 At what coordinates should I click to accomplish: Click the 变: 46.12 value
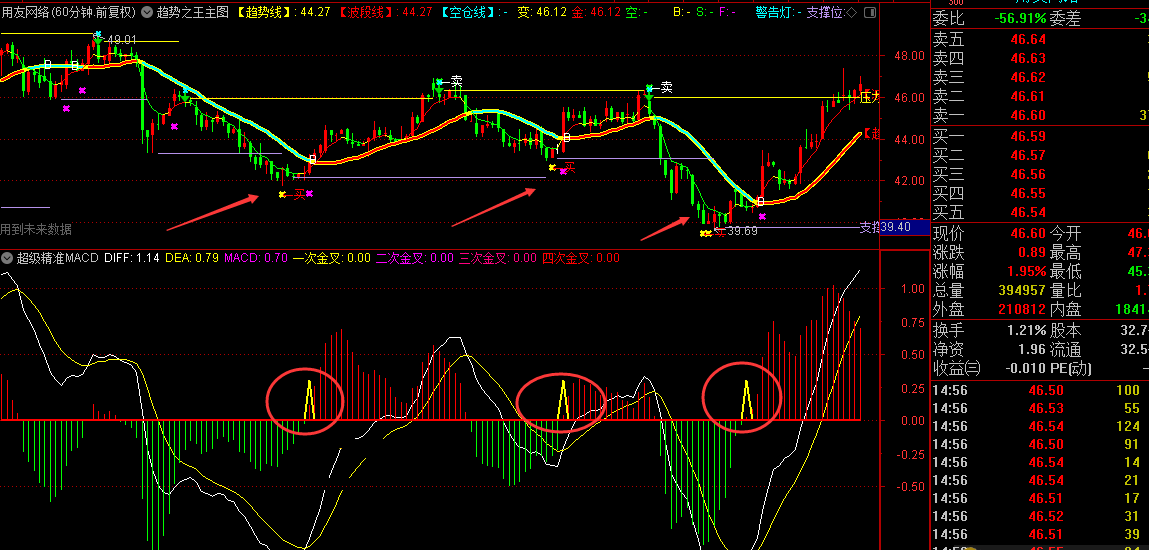(x=543, y=12)
